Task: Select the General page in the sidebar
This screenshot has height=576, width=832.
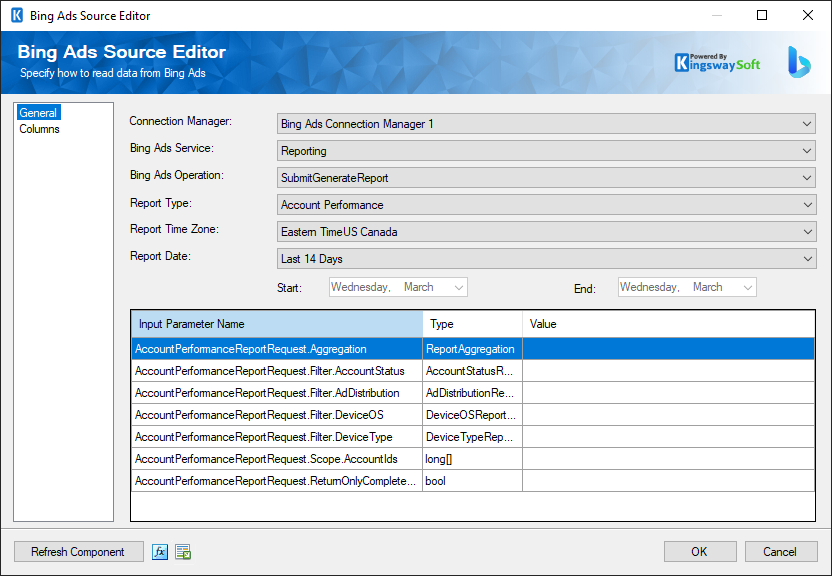Action: pos(38,112)
